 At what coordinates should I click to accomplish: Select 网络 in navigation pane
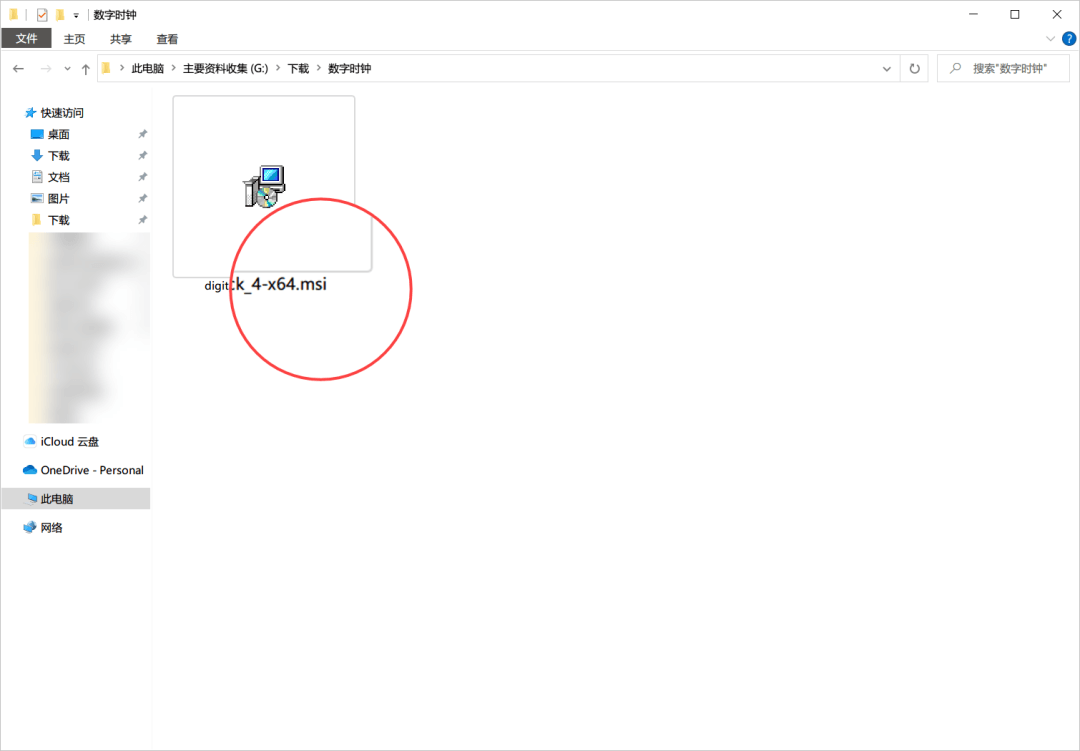43,528
